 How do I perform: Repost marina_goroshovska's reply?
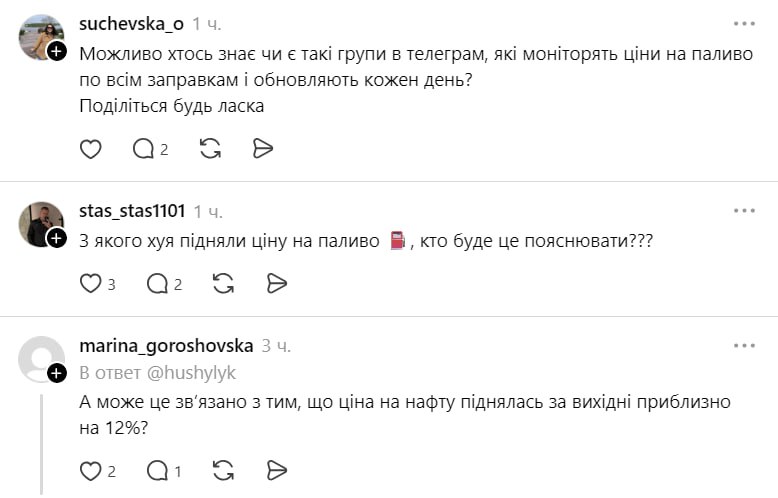point(224,470)
